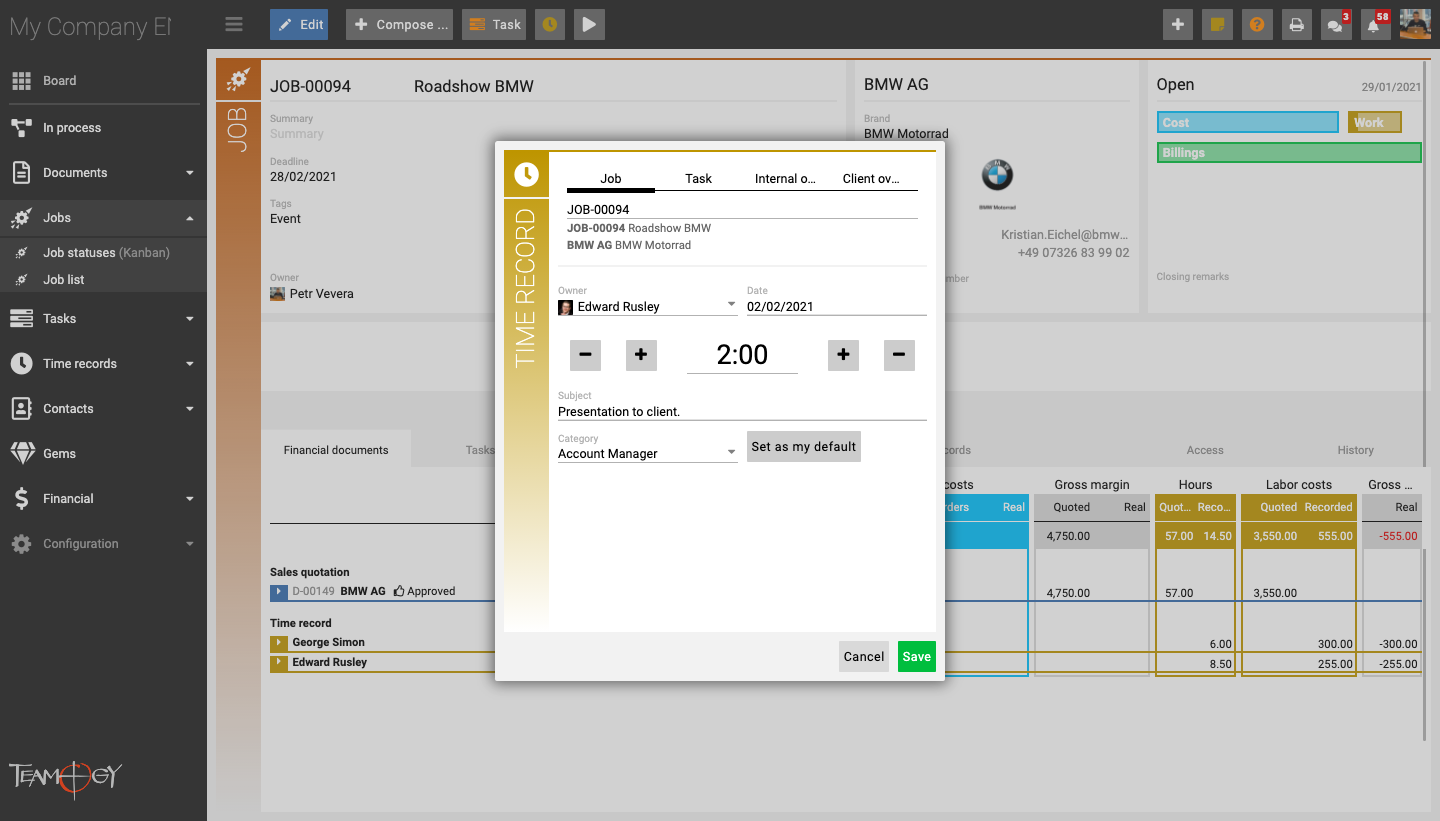Click the plus button left of time
Image resolution: width=1440 pixels, height=821 pixels.
click(641, 355)
